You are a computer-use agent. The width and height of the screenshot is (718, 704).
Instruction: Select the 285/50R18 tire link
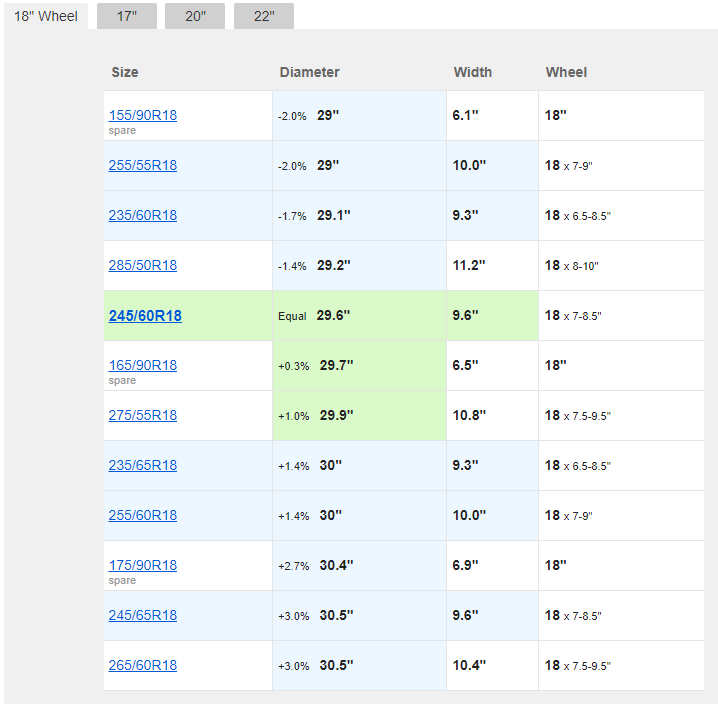(x=142, y=265)
